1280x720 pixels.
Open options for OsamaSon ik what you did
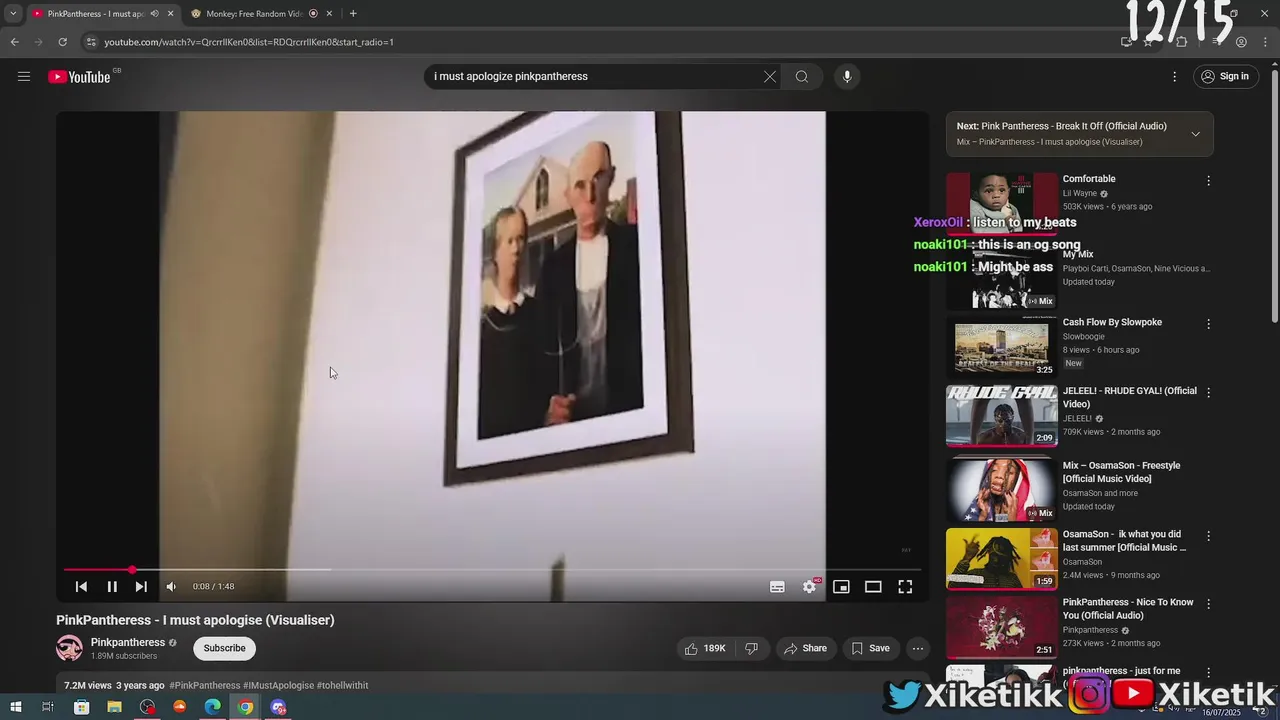click(1208, 536)
